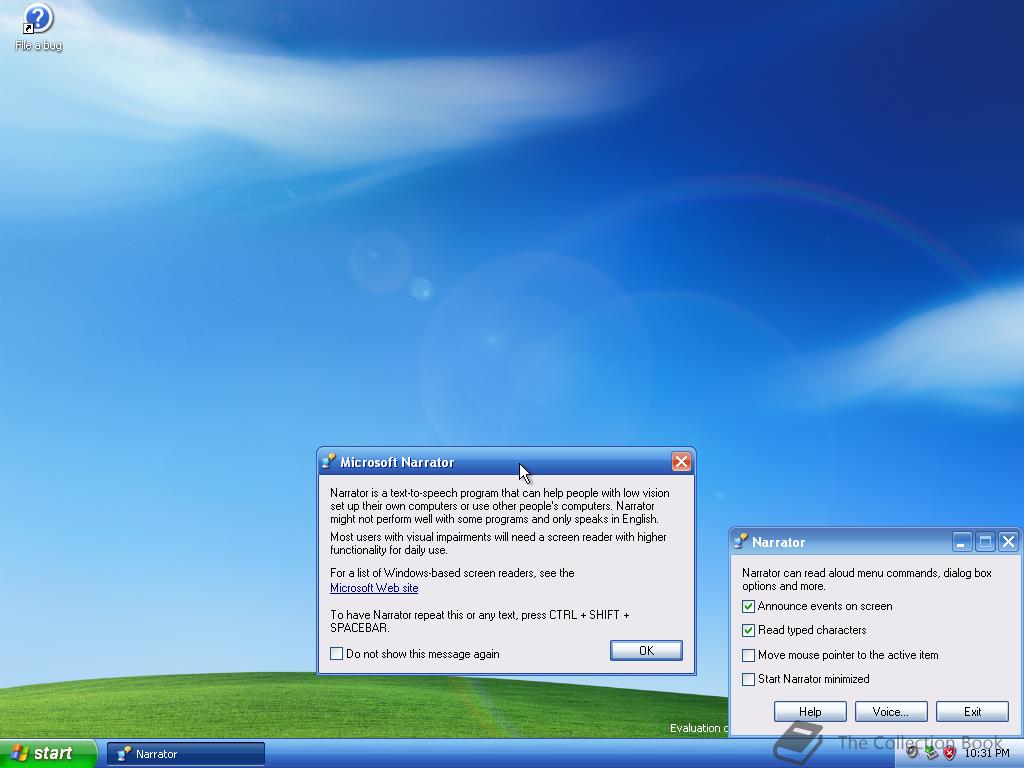Close the Microsoft Narrator message dialog

point(680,462)
